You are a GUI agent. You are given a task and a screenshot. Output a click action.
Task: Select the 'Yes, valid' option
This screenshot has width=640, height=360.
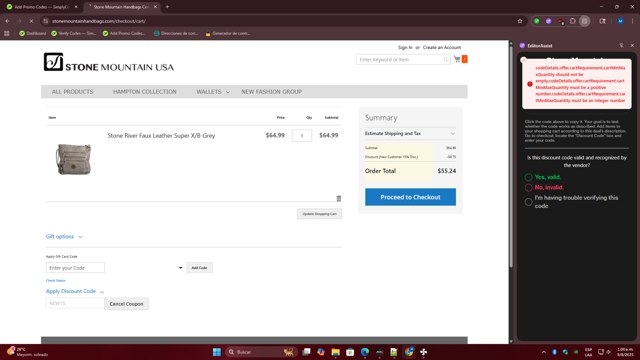click(x=529, y=177)
